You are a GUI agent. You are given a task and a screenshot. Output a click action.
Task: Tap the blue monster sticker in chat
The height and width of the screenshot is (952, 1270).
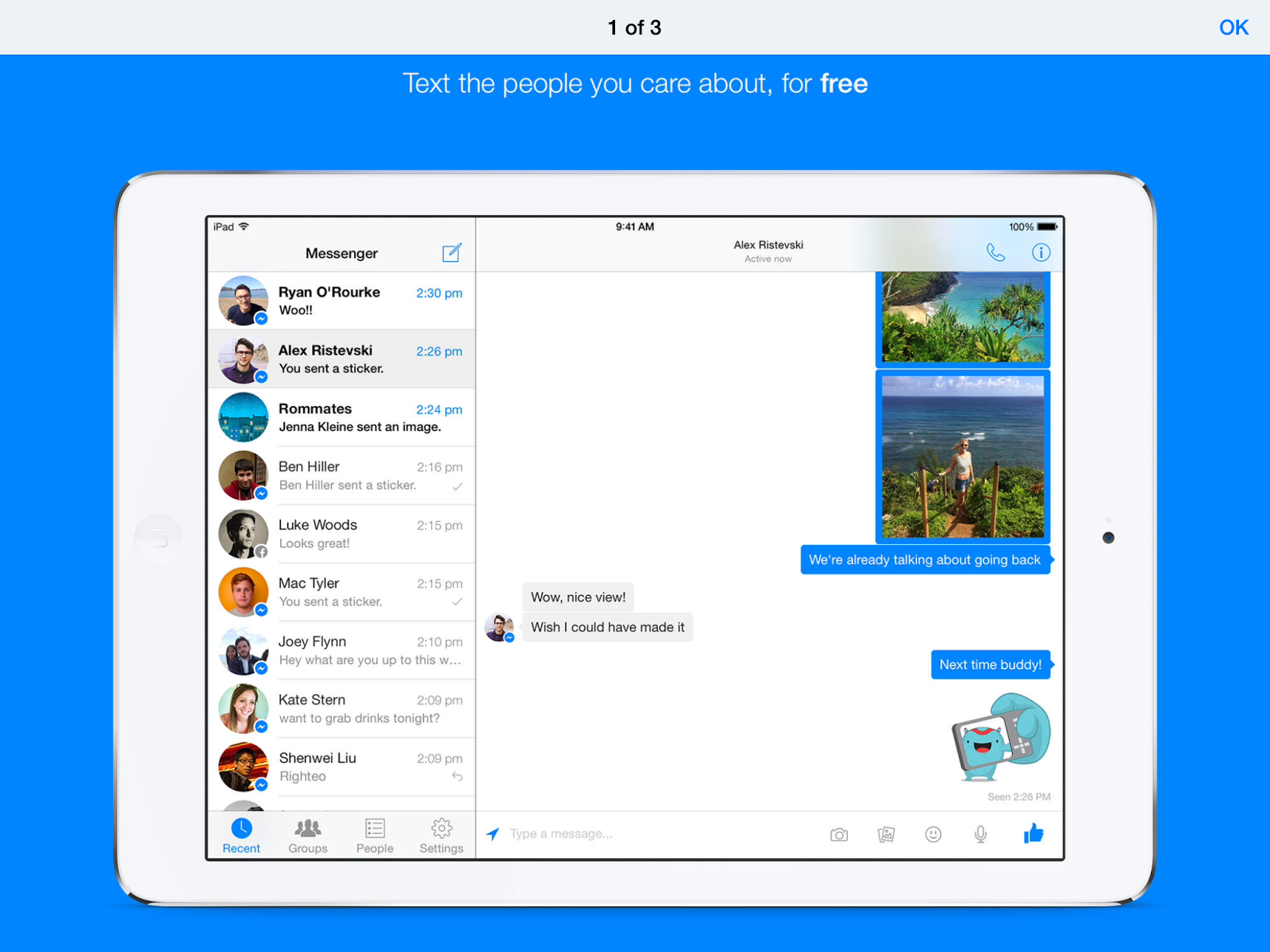(x=1001, y=738)
